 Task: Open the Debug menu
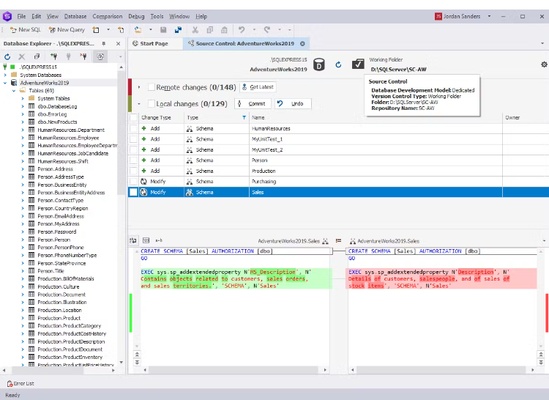click(136, 16)
